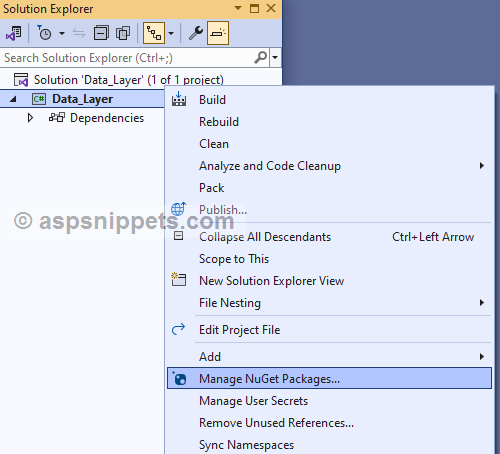
Task: Toggle Preview Selected Items button
Action: 218,33
